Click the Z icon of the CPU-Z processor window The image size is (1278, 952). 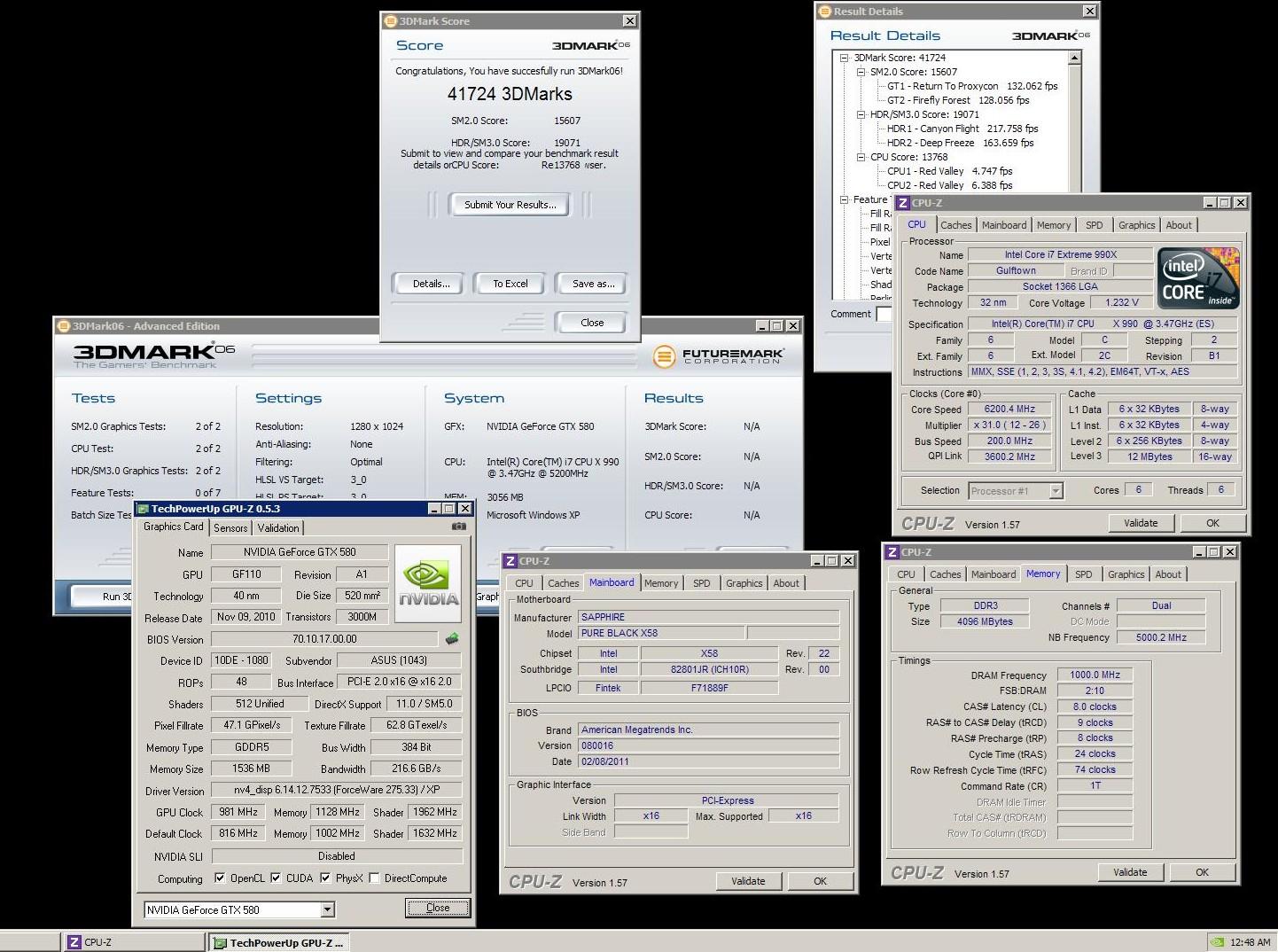click(x=903, y=203)
